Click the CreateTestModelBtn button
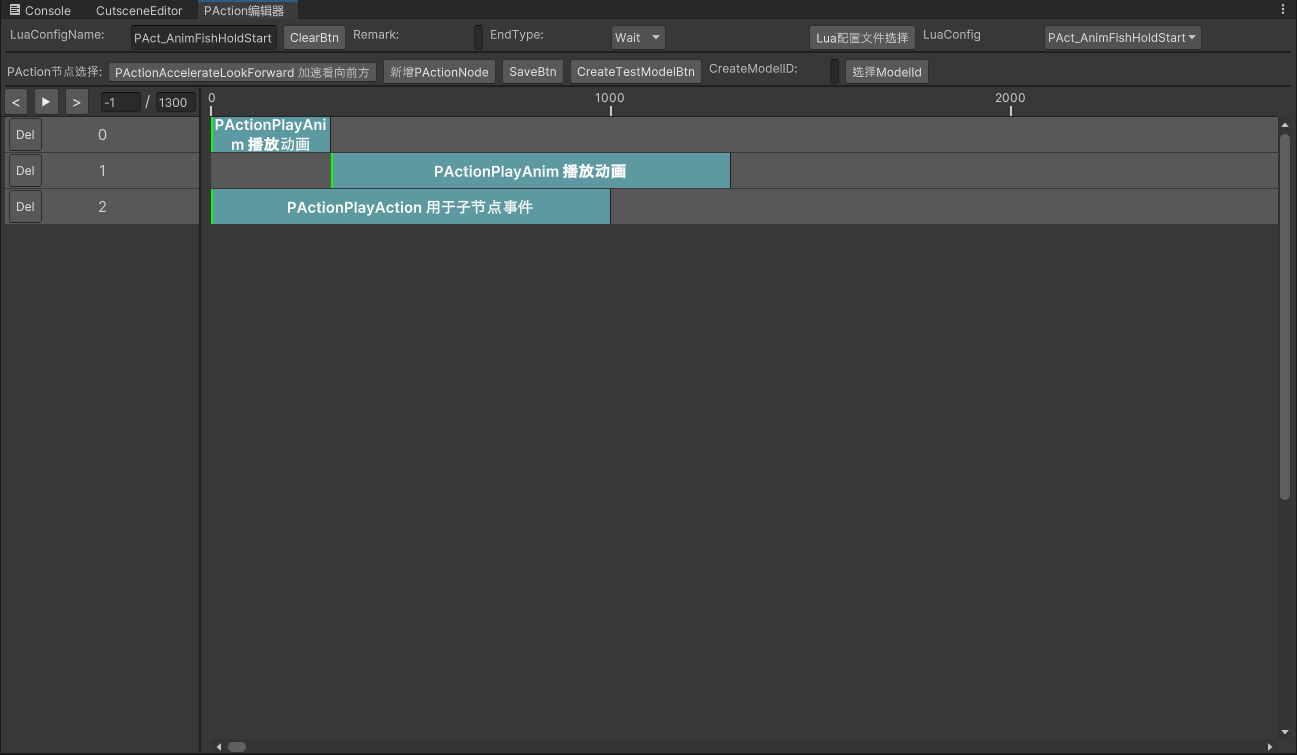 [x=635, y=72]
